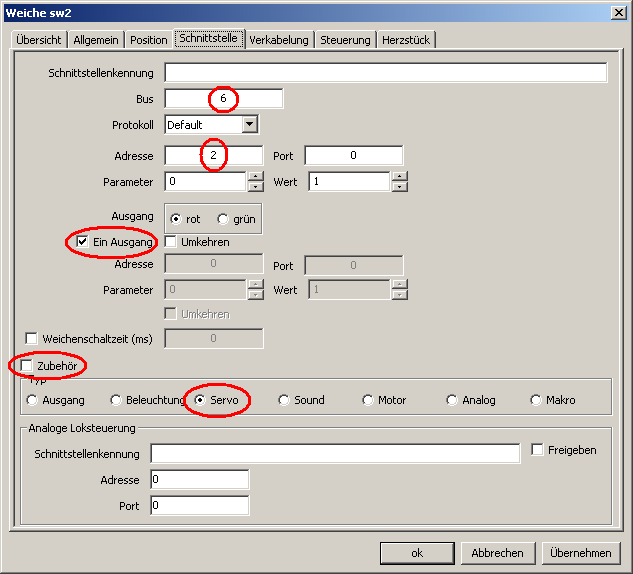
Task: Enable the Zubehör checkbox
Action: click(28, 366)
